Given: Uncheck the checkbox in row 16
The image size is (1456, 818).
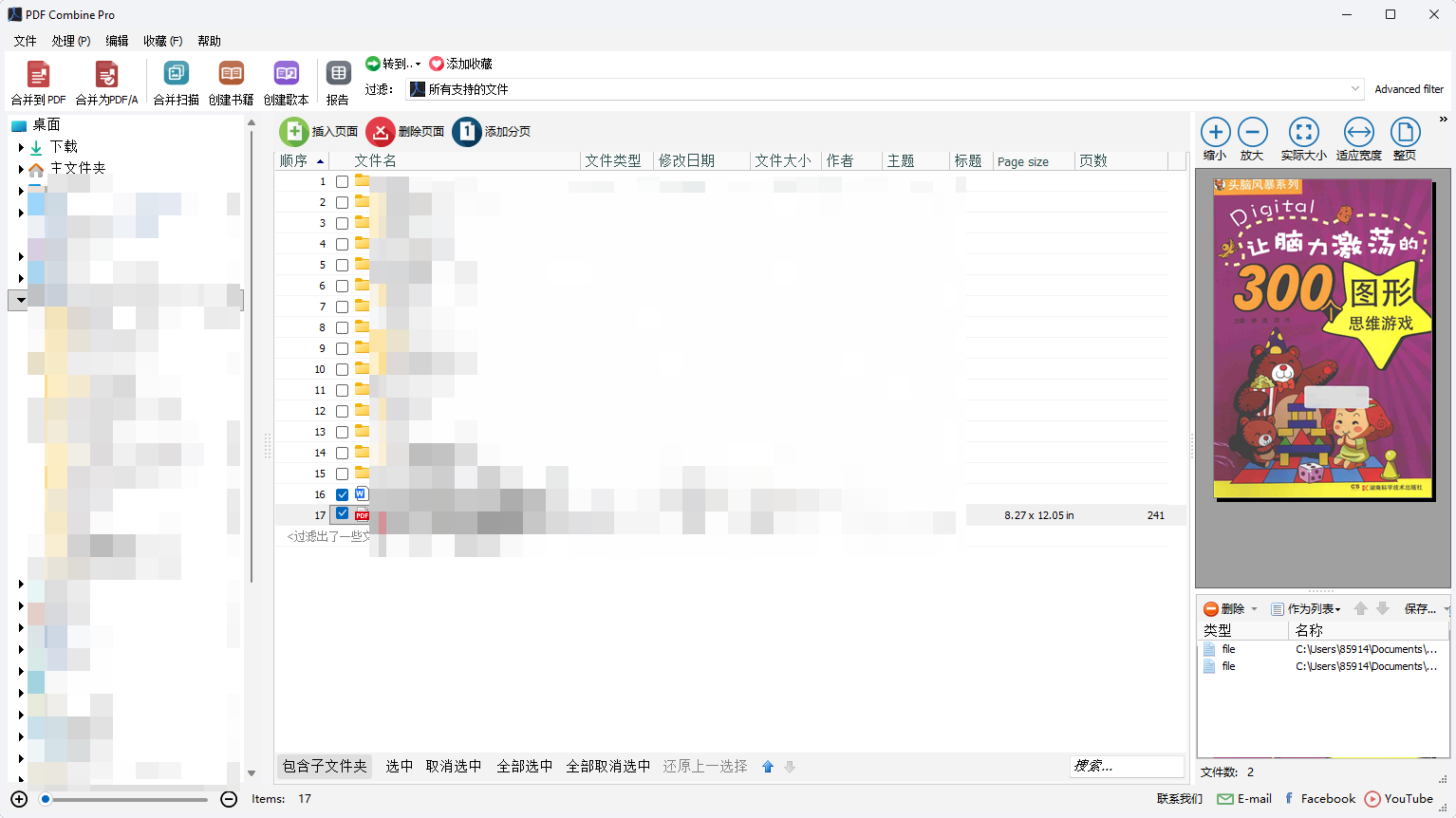Looking at the screenshot, I should [342, 494].
